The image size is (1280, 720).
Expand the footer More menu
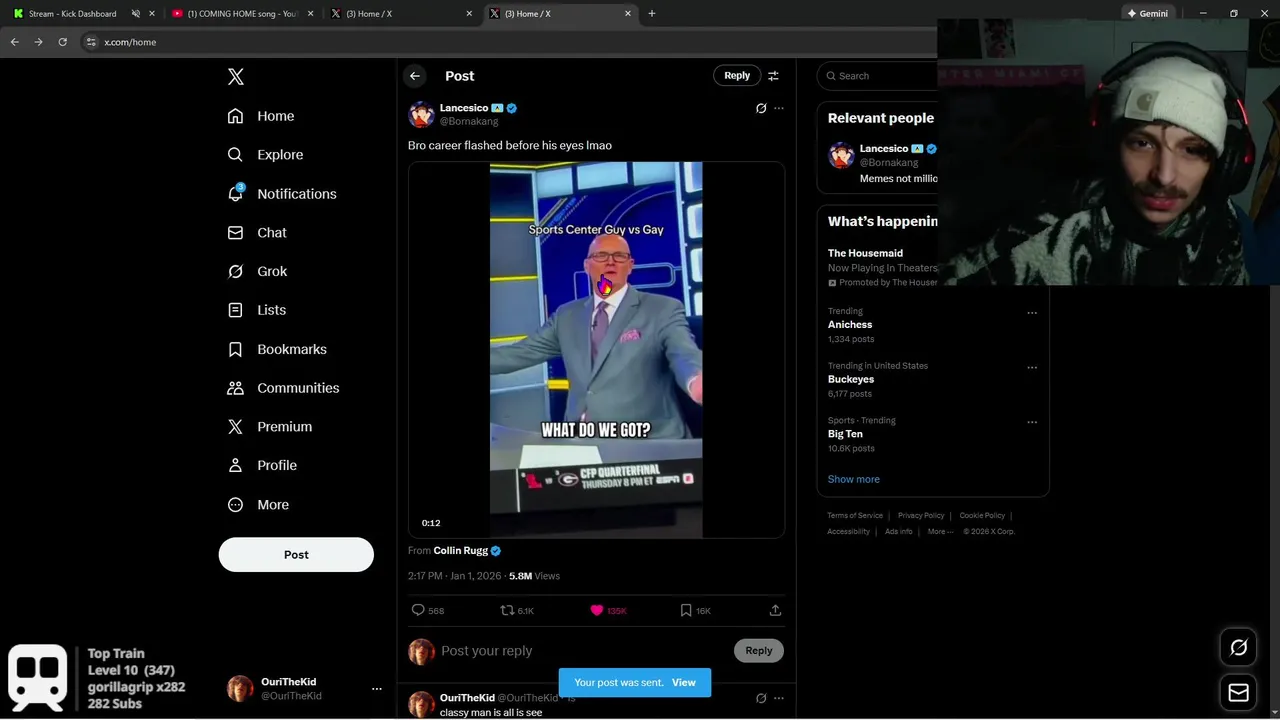click(940, 532)
